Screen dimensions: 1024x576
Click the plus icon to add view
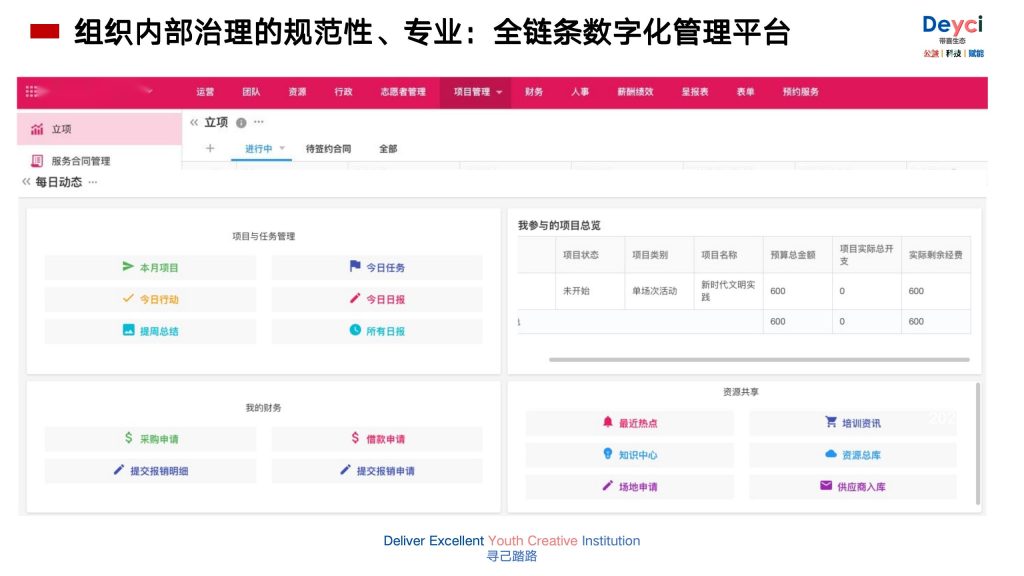(x=210, y=148)
